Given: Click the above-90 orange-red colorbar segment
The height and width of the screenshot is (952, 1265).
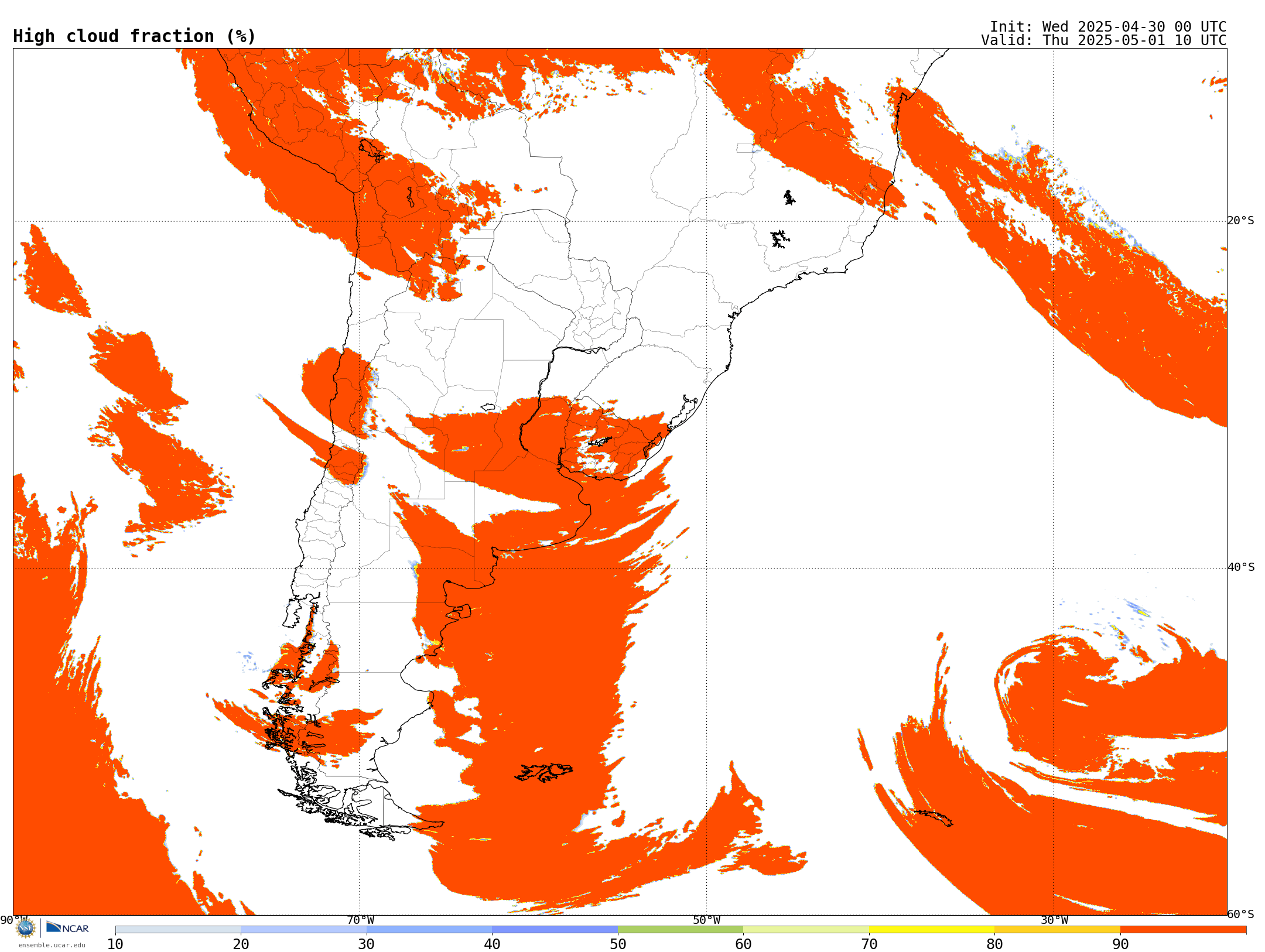Looking at the screenshot, I should coord(1183,930).
